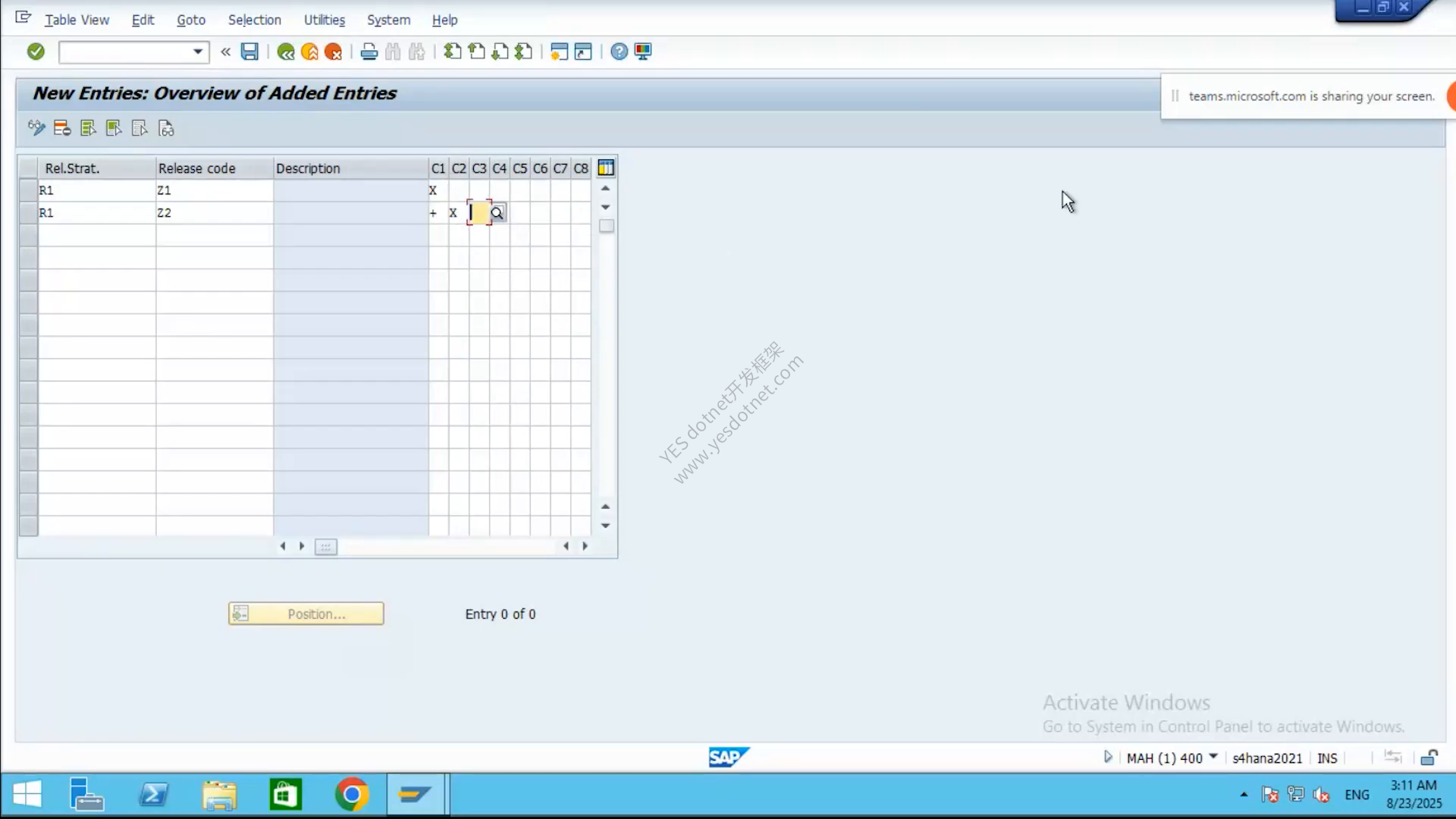Click the green Enter checkmark icon
1456x819 pixels.
coord(36,52)
